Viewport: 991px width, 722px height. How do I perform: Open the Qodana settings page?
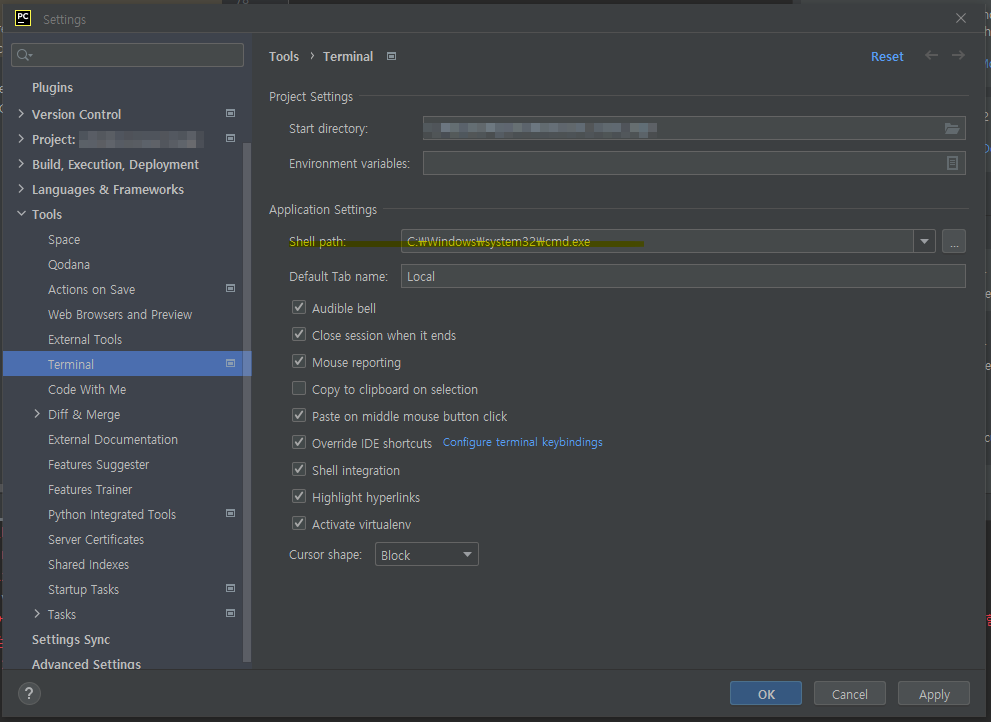point(69,264)
